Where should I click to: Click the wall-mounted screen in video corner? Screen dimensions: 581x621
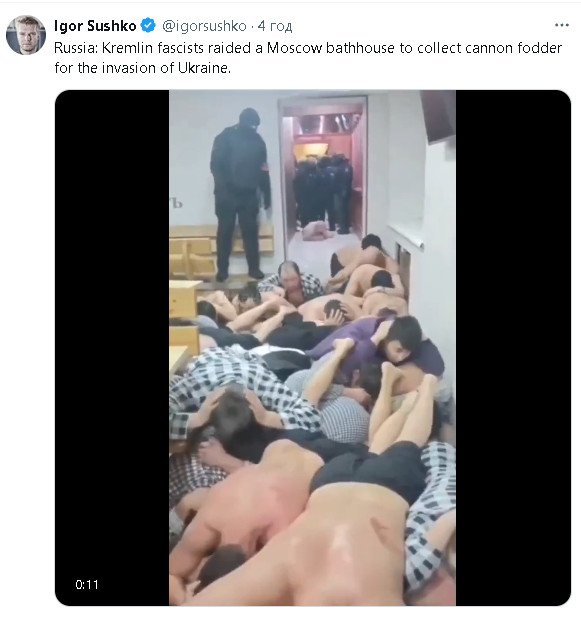(x=439, y=116)
